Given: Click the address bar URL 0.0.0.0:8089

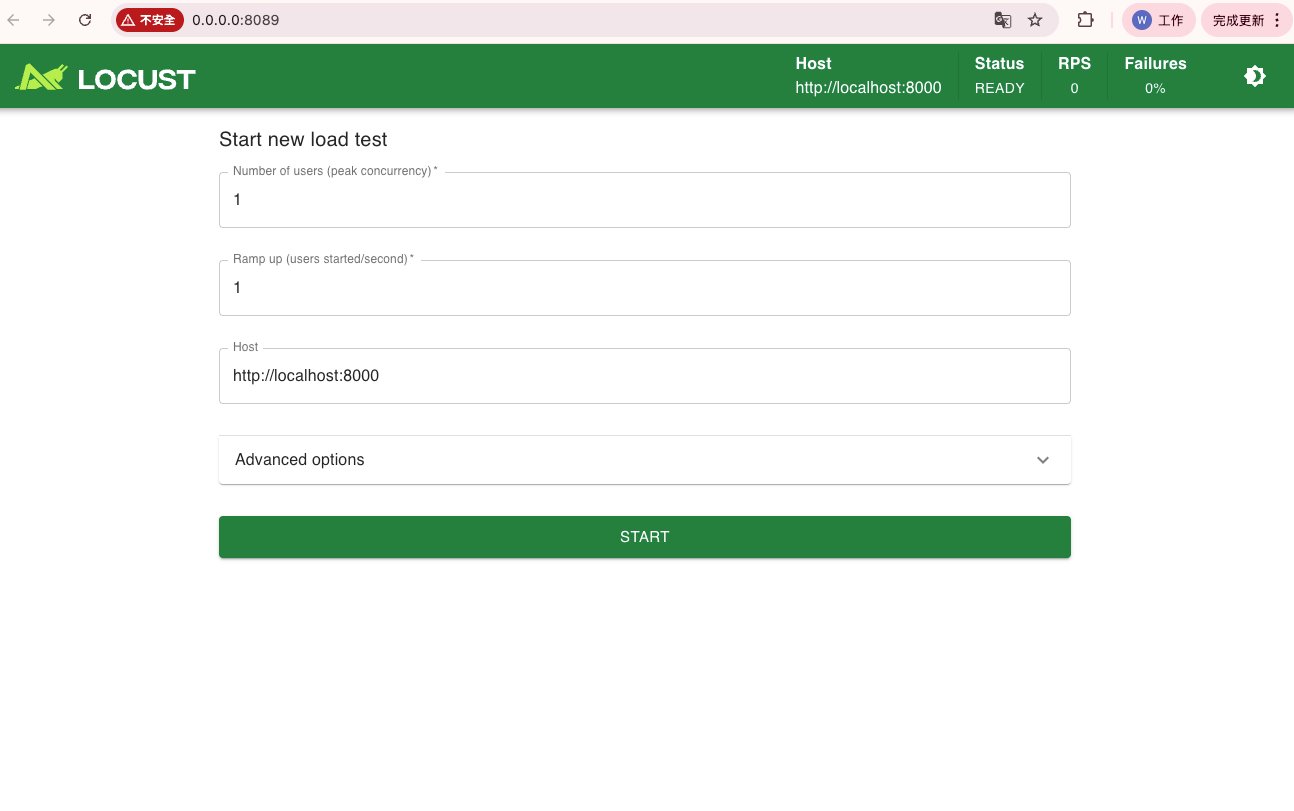Looking at the screenshot, I should click(x=235, y=20).
